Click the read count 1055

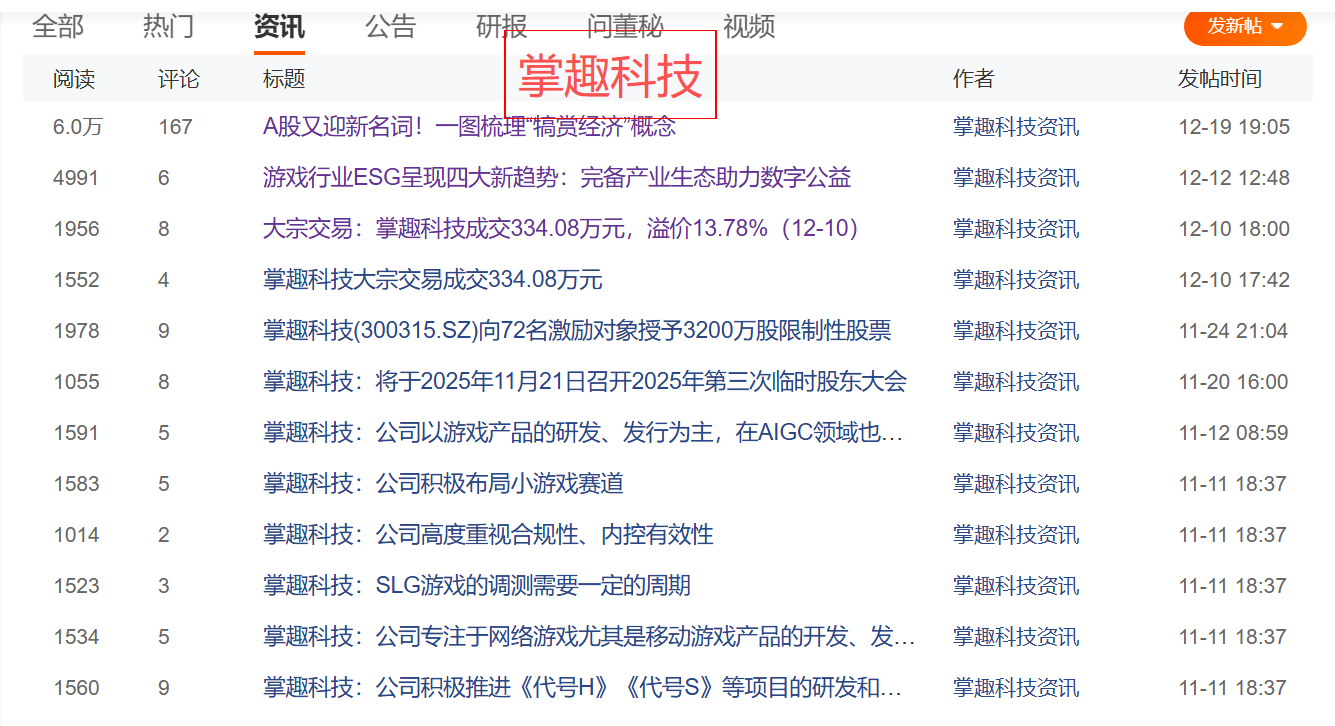76,382
